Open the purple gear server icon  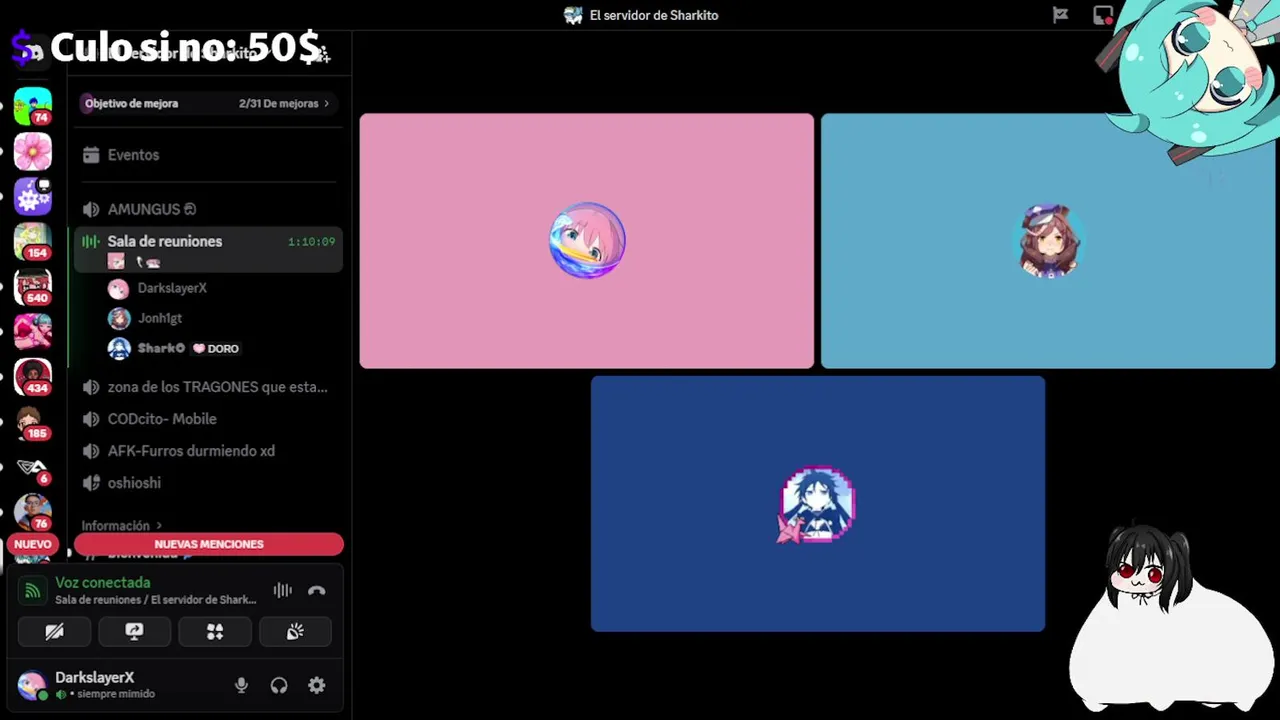click(x=32, y=196)
